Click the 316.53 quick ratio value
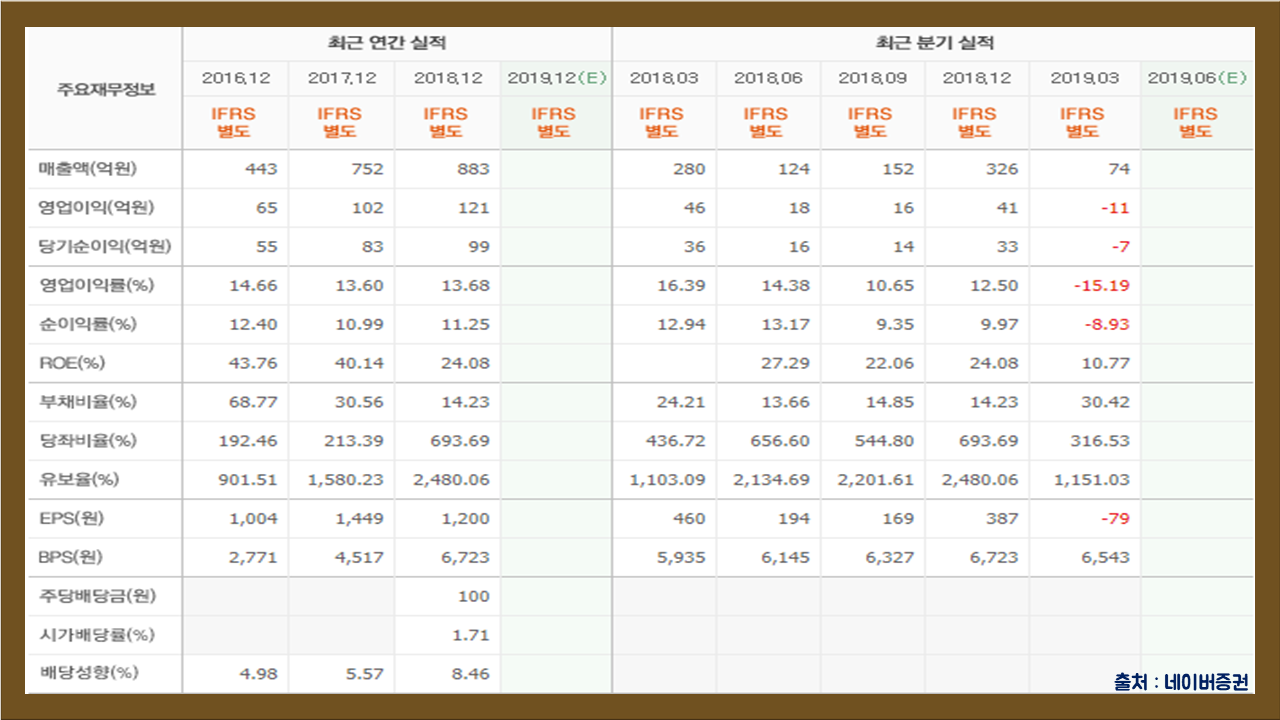Image resolution: width=1280 pixels, height=720 pixels. pos(1102,440)
